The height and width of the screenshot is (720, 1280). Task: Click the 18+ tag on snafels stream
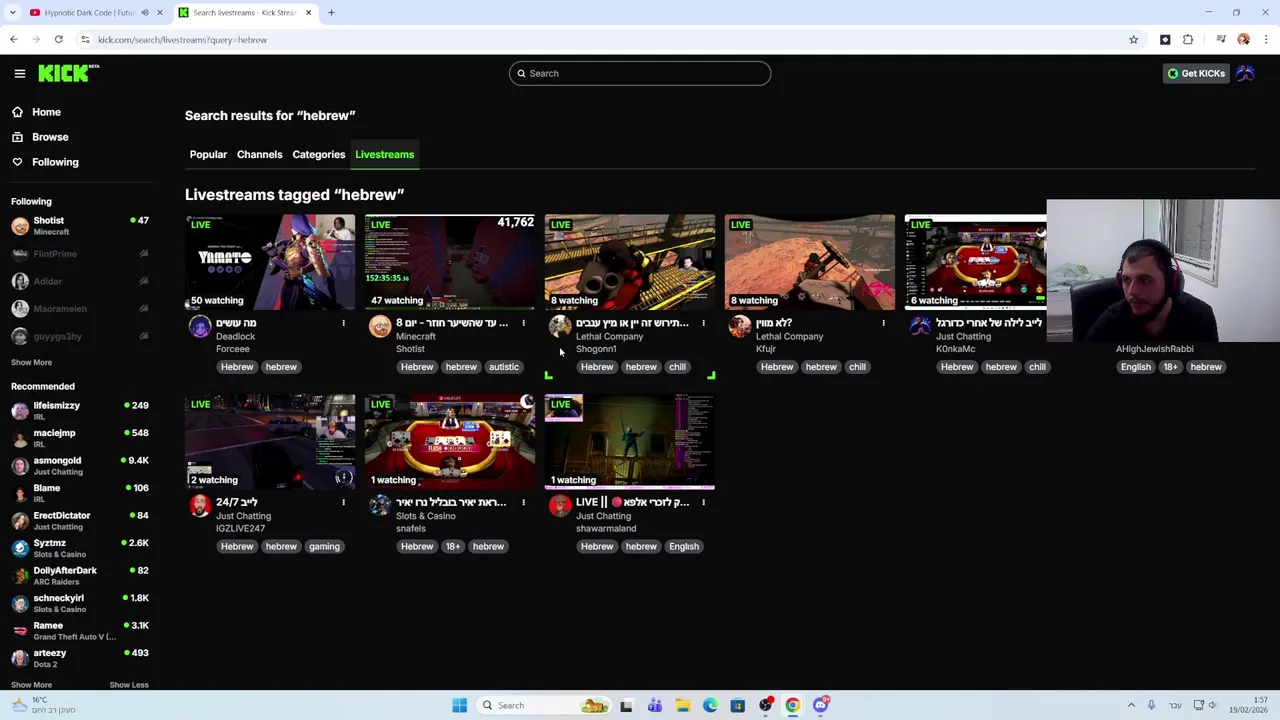tap(453, 547)
